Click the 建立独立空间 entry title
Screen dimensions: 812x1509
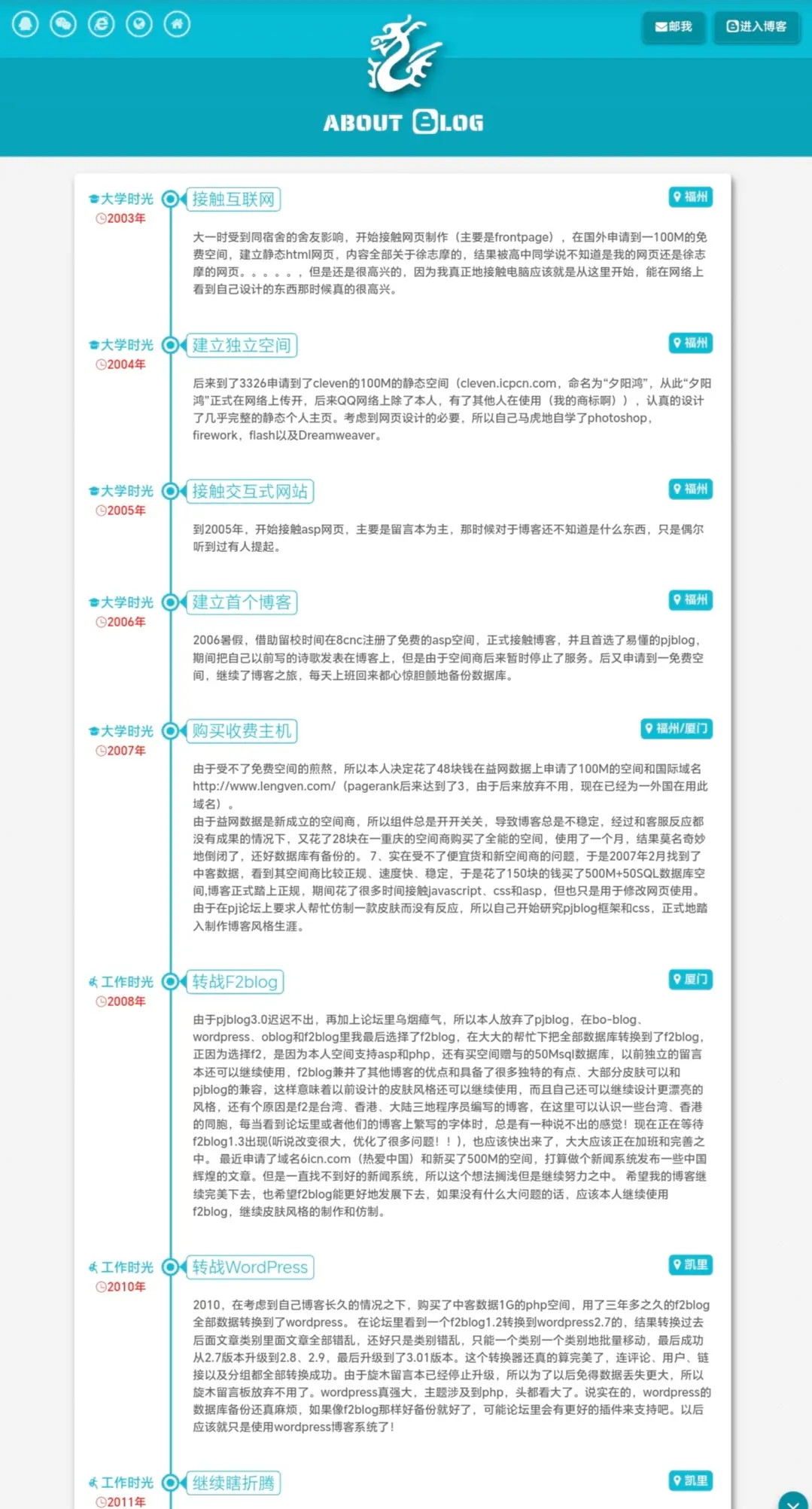[242, 345]
